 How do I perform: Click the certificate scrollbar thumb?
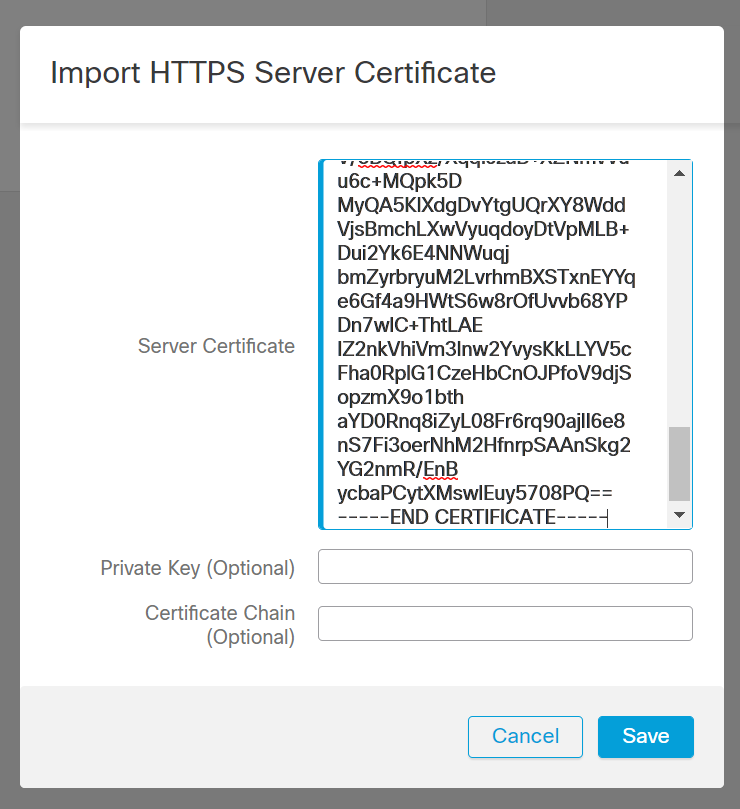[679, 463]
